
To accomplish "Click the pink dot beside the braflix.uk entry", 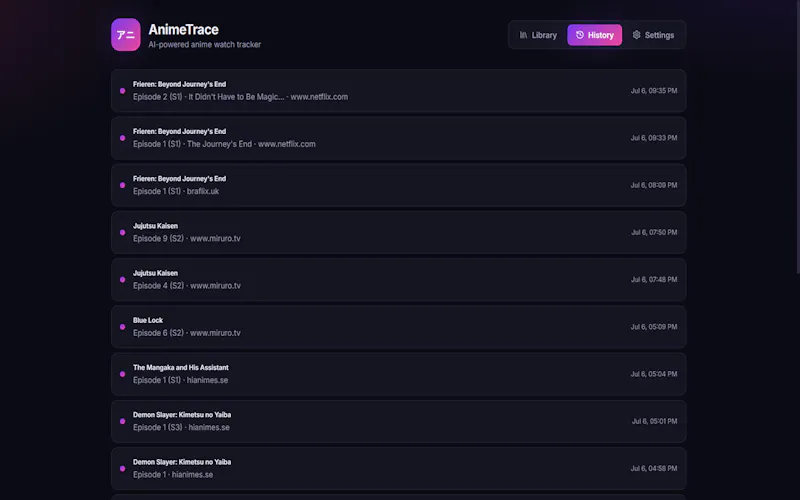I will click(x=122, y=185).
